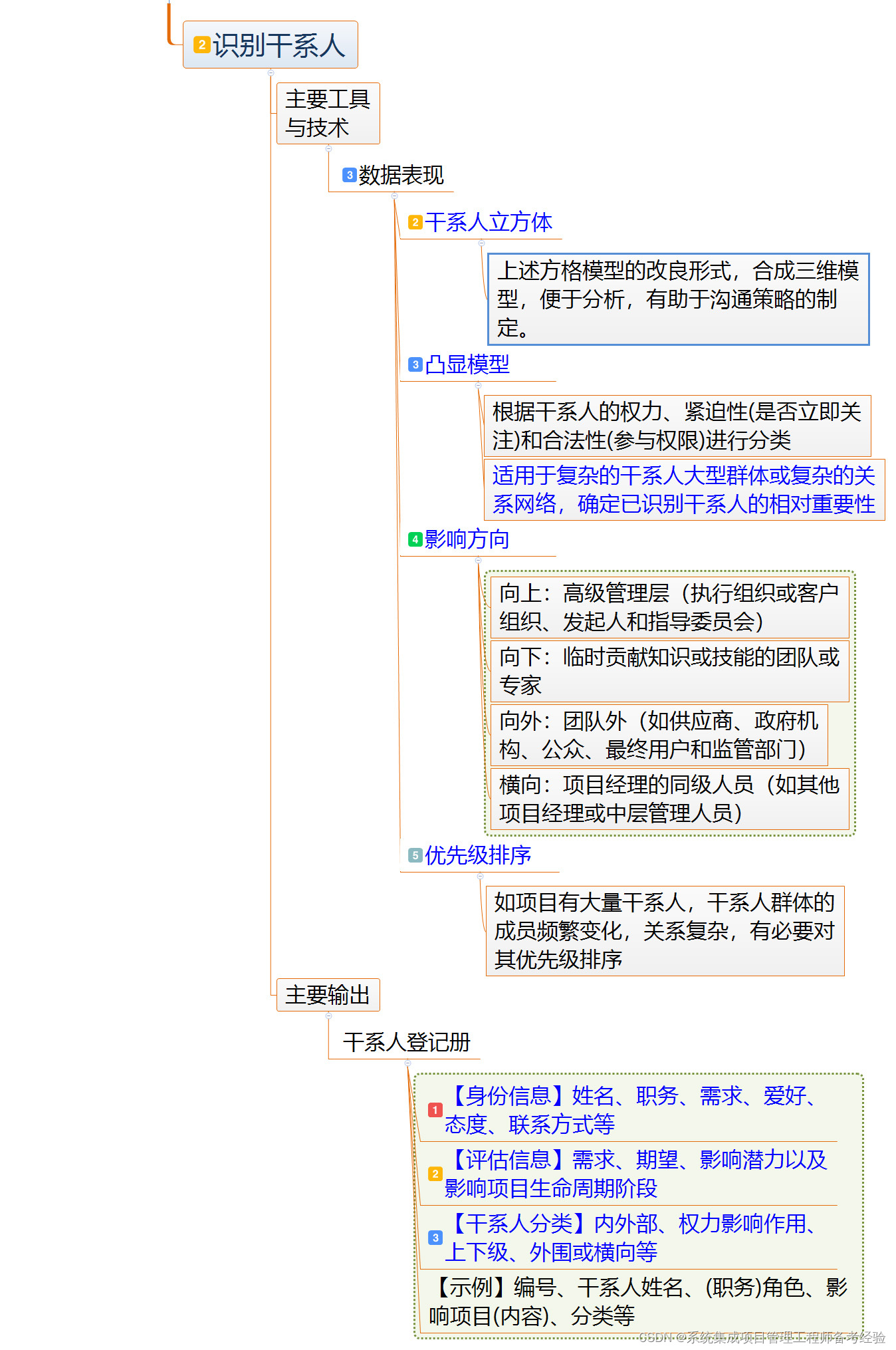Select the 【干系人分类】内外部 item
The image size is (896, 1350).
click(628, 1238)
